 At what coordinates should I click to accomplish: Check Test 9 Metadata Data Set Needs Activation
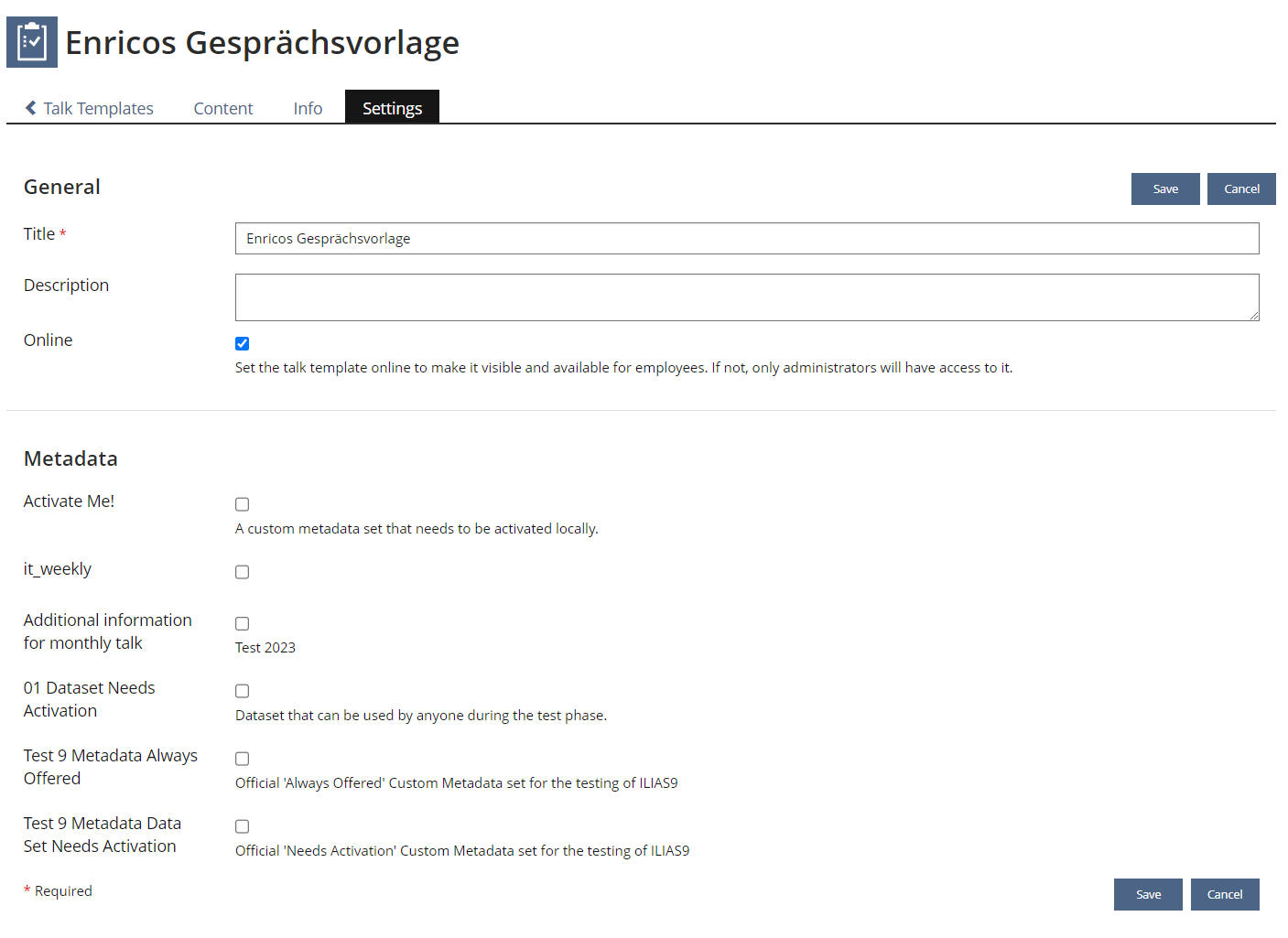point(243,826)
